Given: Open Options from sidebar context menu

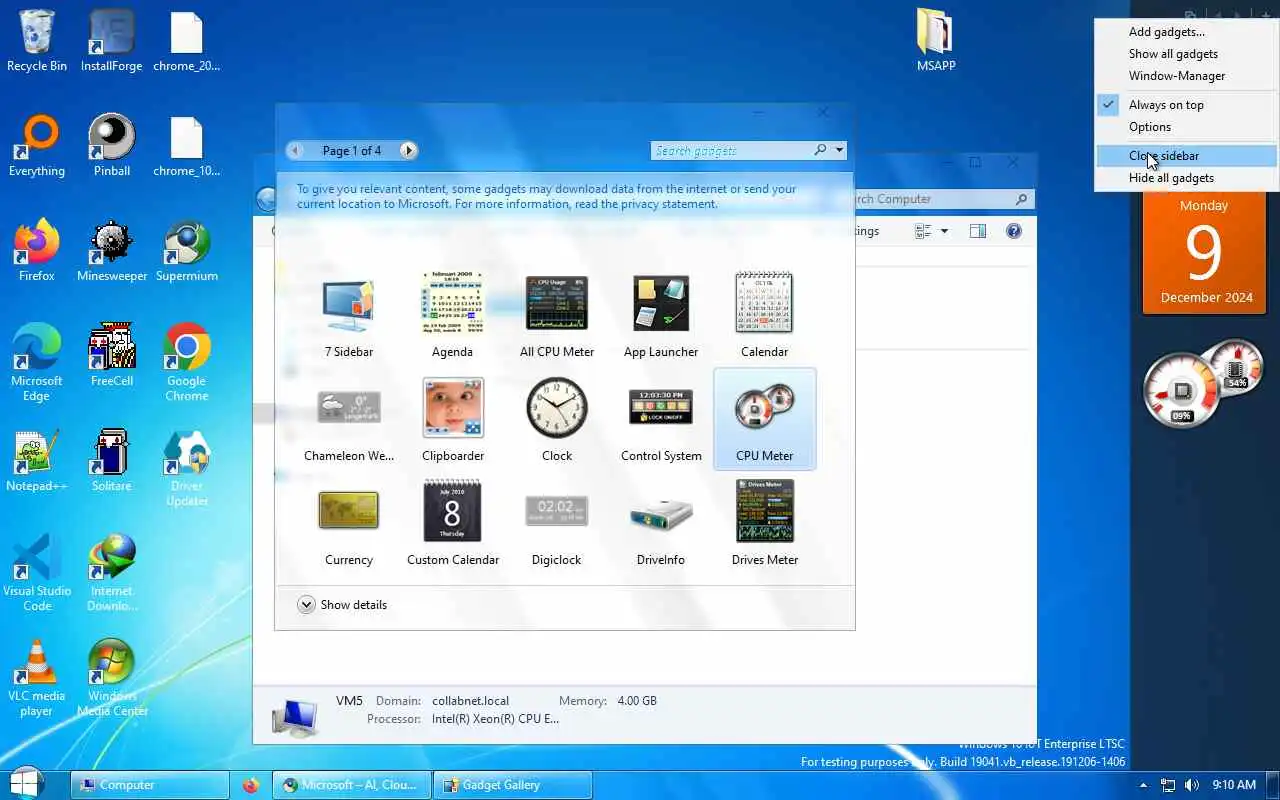Looking at the screenshot, I should pyautogui.click(x=1187, y=127).
